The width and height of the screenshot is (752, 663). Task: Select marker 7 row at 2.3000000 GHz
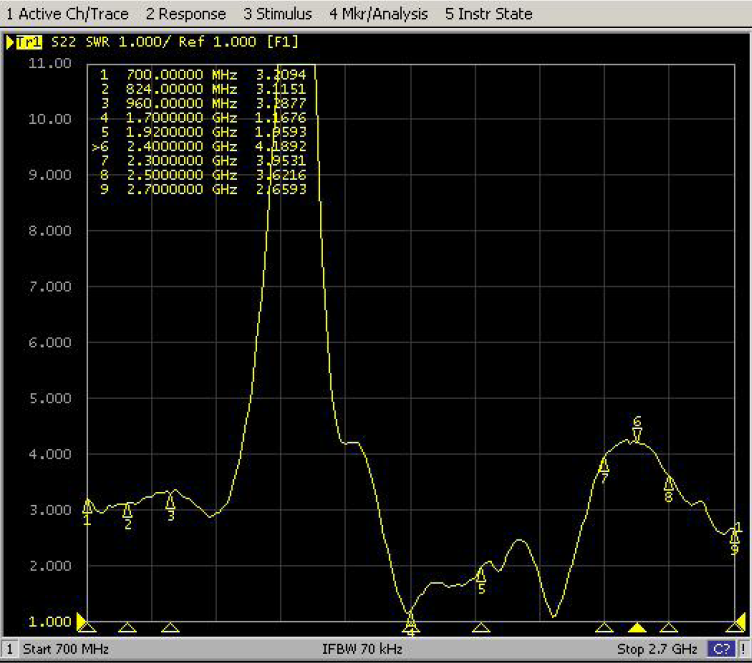pyautogui.click(x=203, y=161)
